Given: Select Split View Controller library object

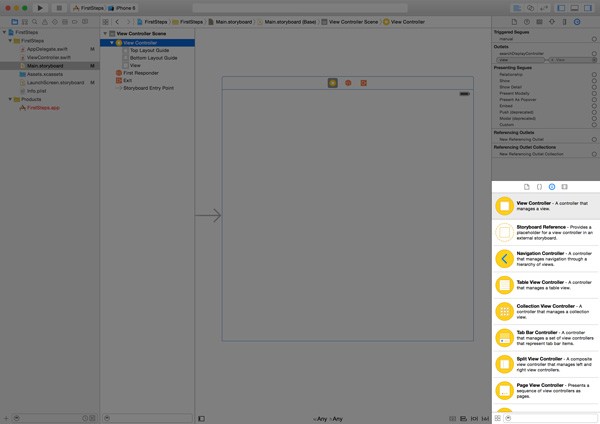Looking at the screenshot, I should 546,364.
